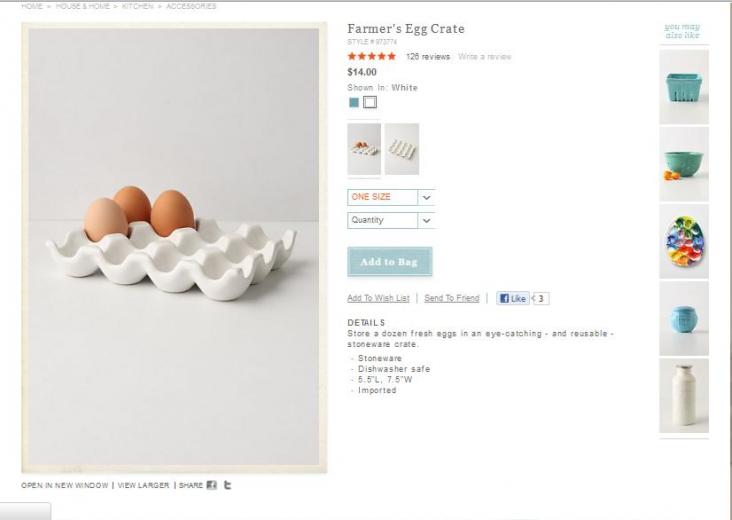
Task: Click the five-star rating icons
Action: 371,57
